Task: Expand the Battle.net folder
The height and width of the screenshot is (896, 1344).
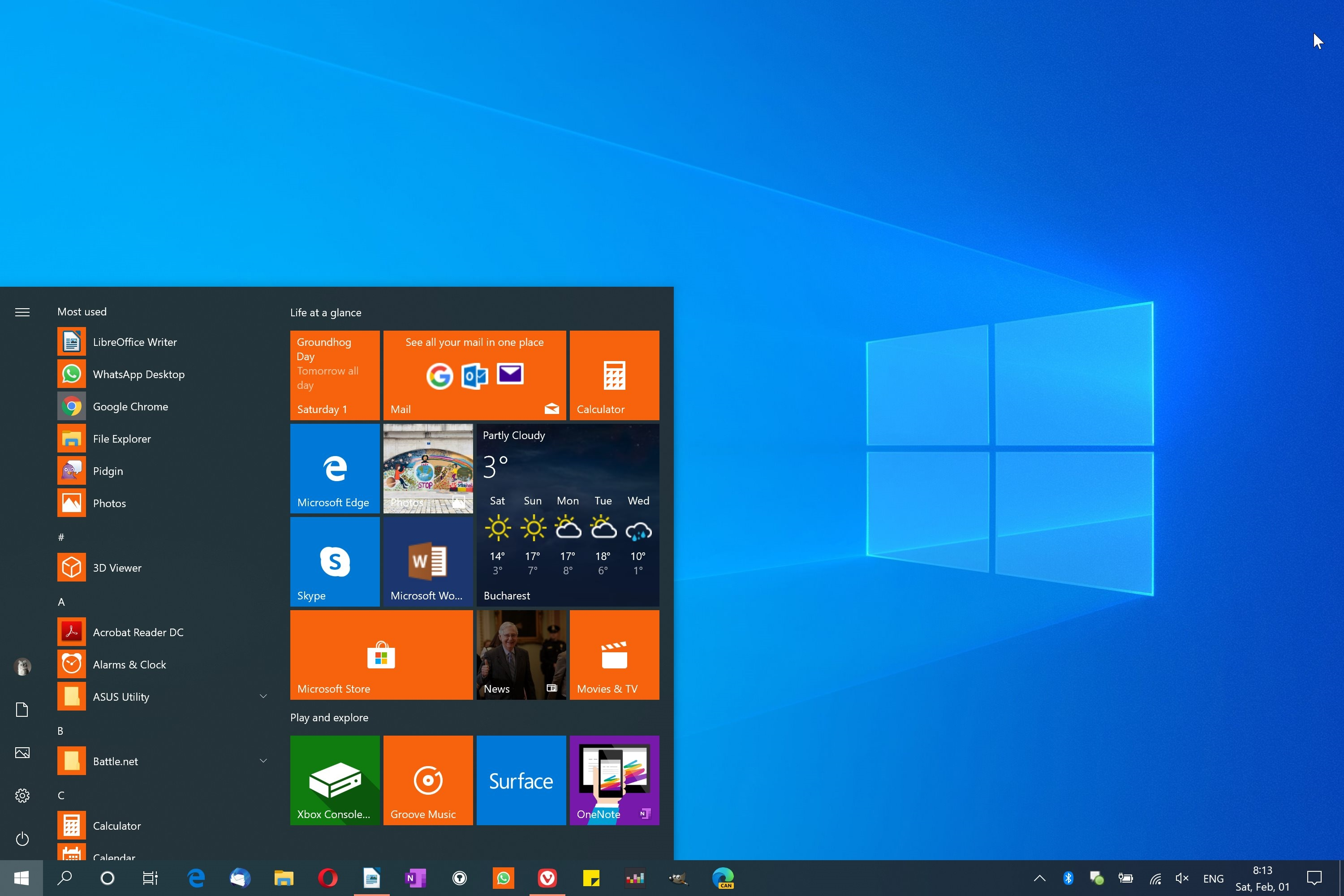Action: (x=263, y=761)
